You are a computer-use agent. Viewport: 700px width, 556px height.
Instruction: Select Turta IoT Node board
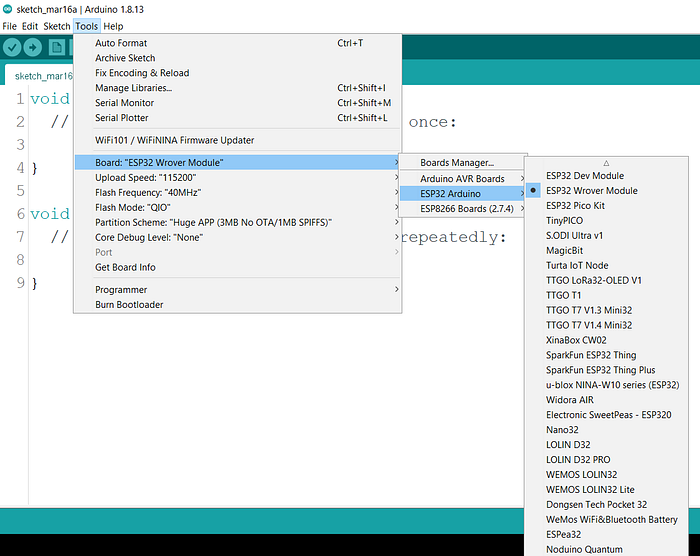pyautogui.click(x=606, y=265)
